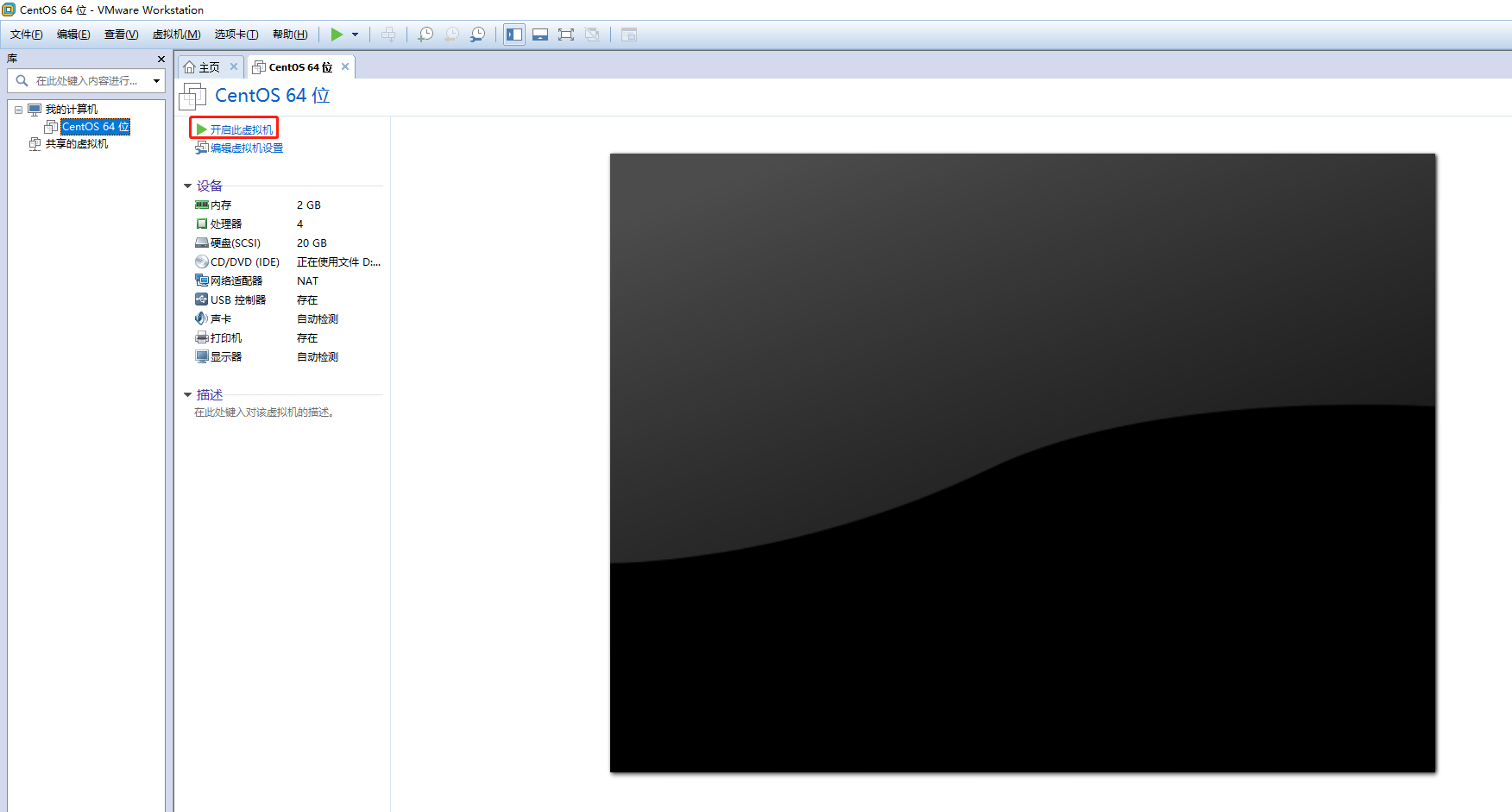Select 共享的虚拟机 in the library tree
This screenshot has height=812, width=1512.
[x=77, y=144]
